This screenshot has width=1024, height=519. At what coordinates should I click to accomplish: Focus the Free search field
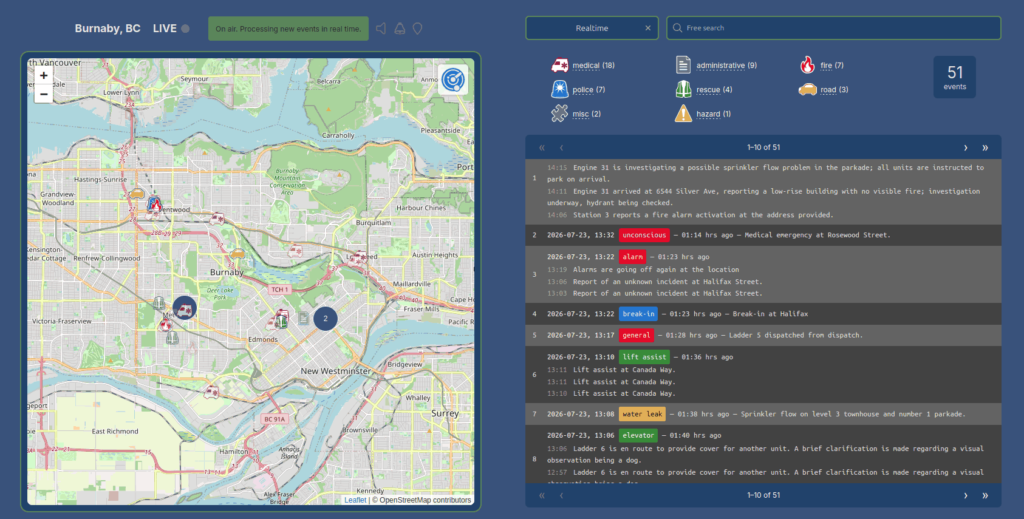pos(833,28)
